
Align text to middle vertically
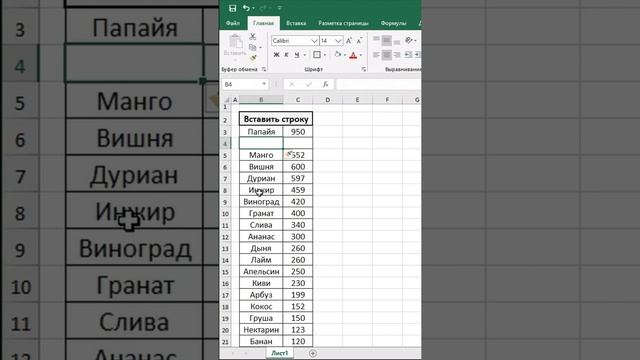(x=386, y=40)
